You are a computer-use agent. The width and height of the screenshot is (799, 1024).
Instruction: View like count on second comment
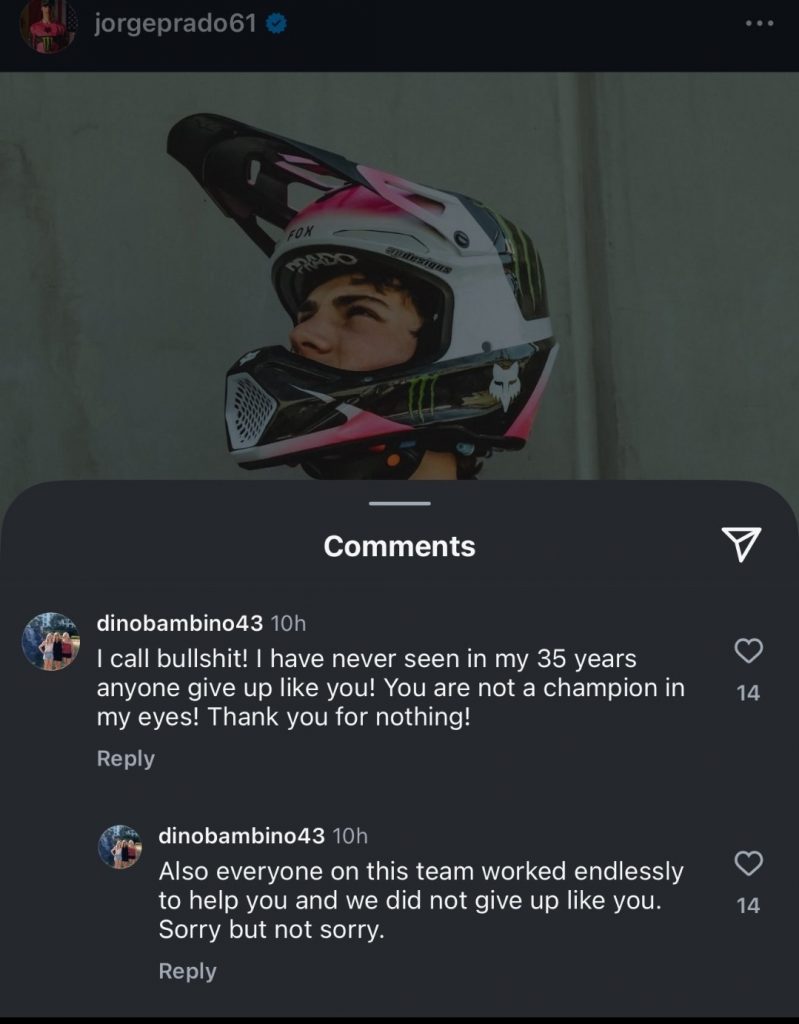[x=748, y=905]
